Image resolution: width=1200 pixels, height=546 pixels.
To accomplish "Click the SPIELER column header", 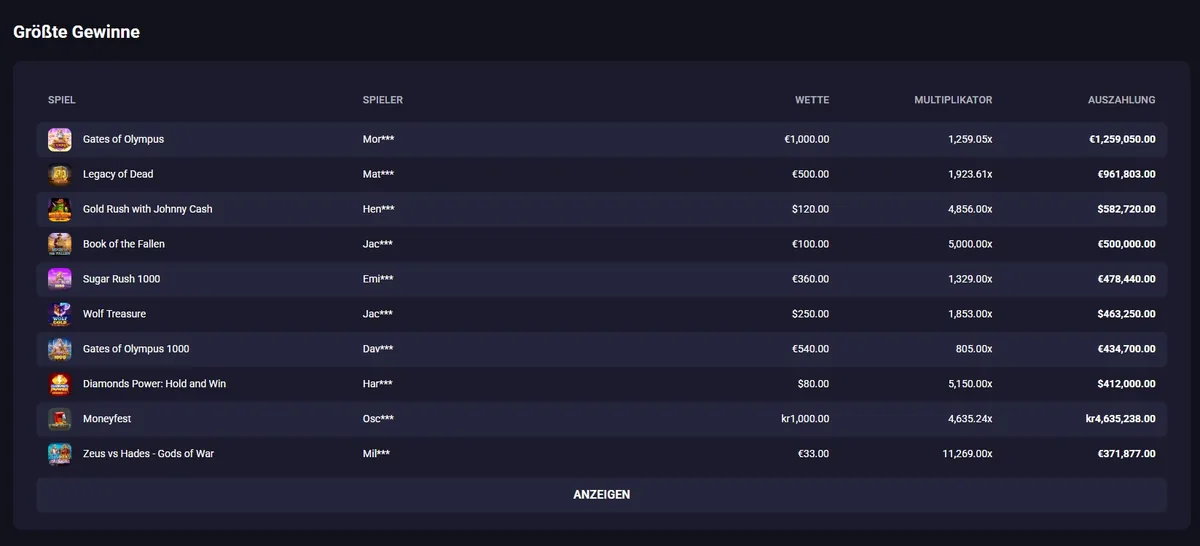I will 383,100.
